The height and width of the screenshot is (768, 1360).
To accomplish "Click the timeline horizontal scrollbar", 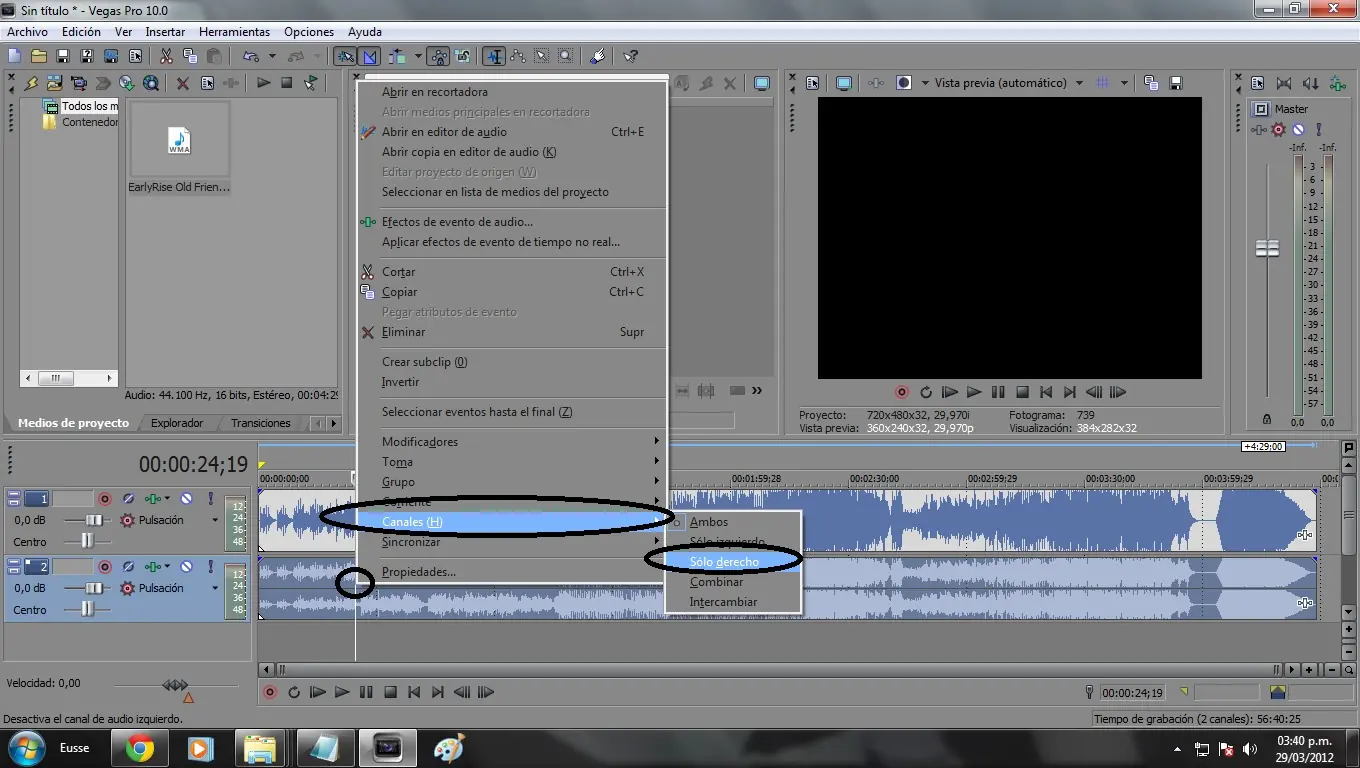I will [778, 669].
